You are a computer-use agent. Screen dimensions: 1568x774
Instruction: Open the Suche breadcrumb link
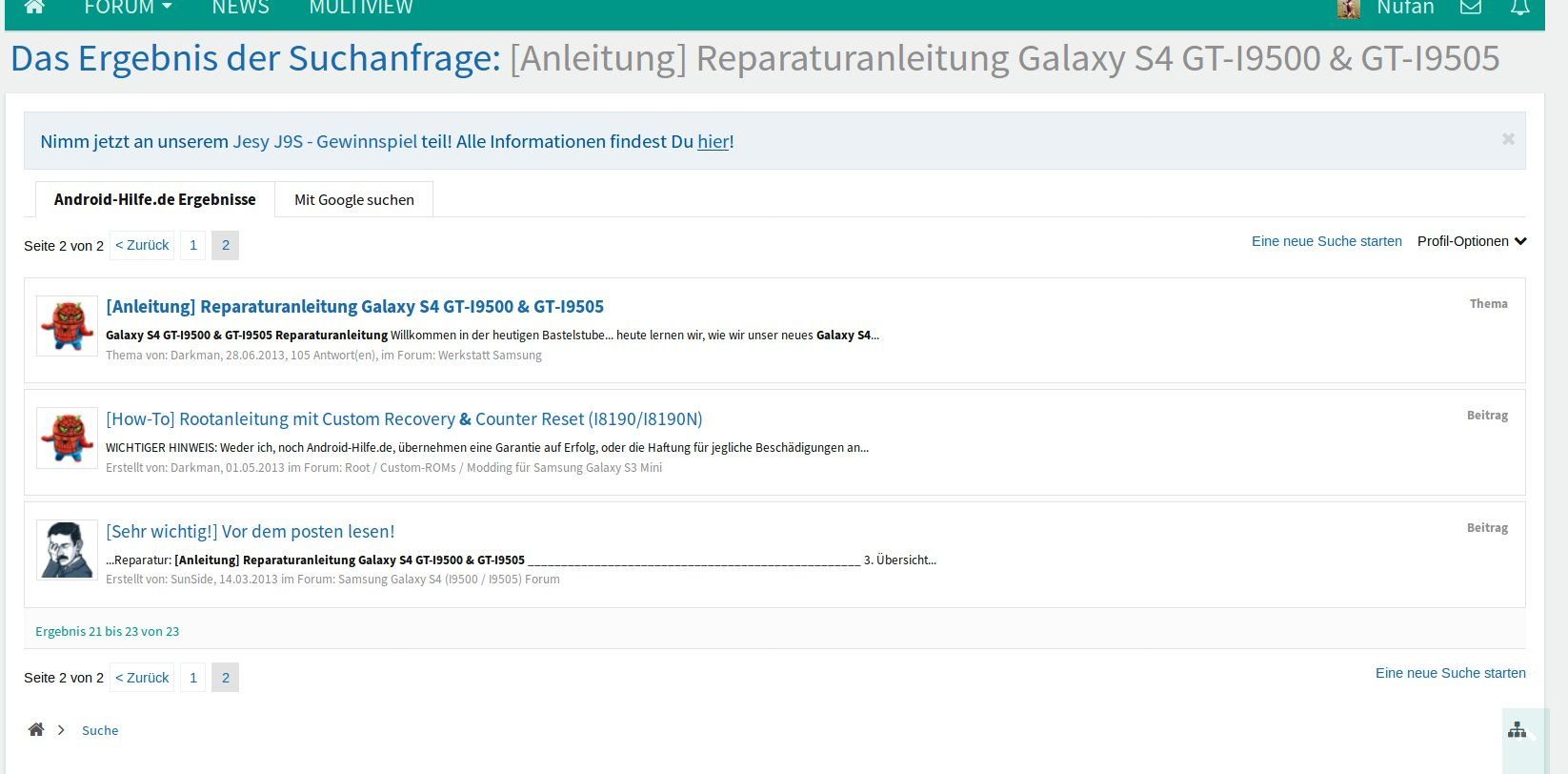tap(100, 730)
